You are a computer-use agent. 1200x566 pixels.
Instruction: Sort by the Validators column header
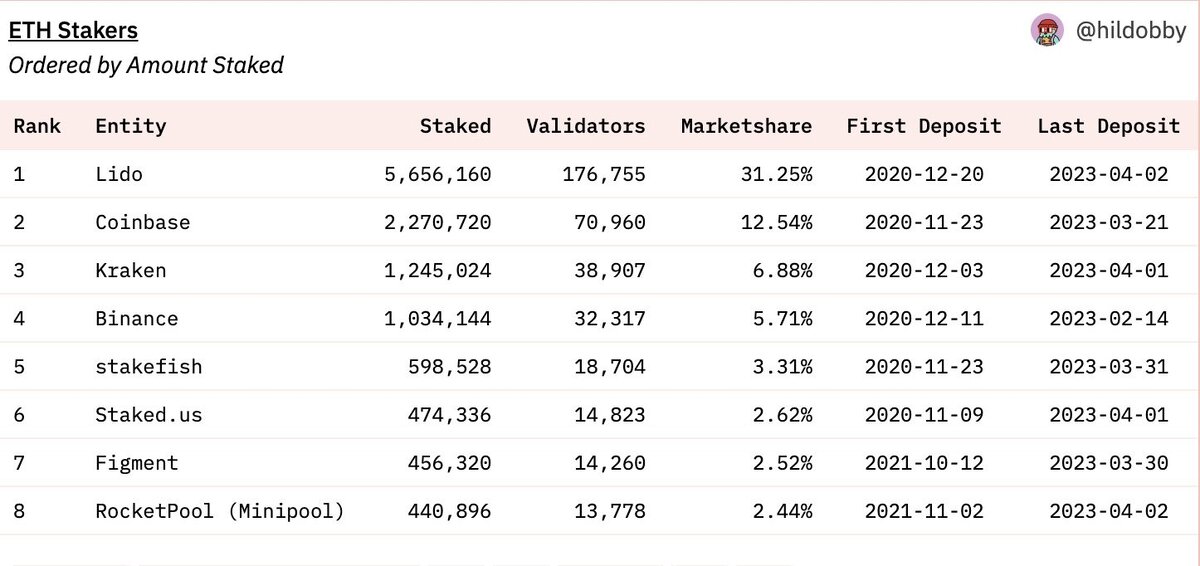pyautogui.click(x=586, y=126)
